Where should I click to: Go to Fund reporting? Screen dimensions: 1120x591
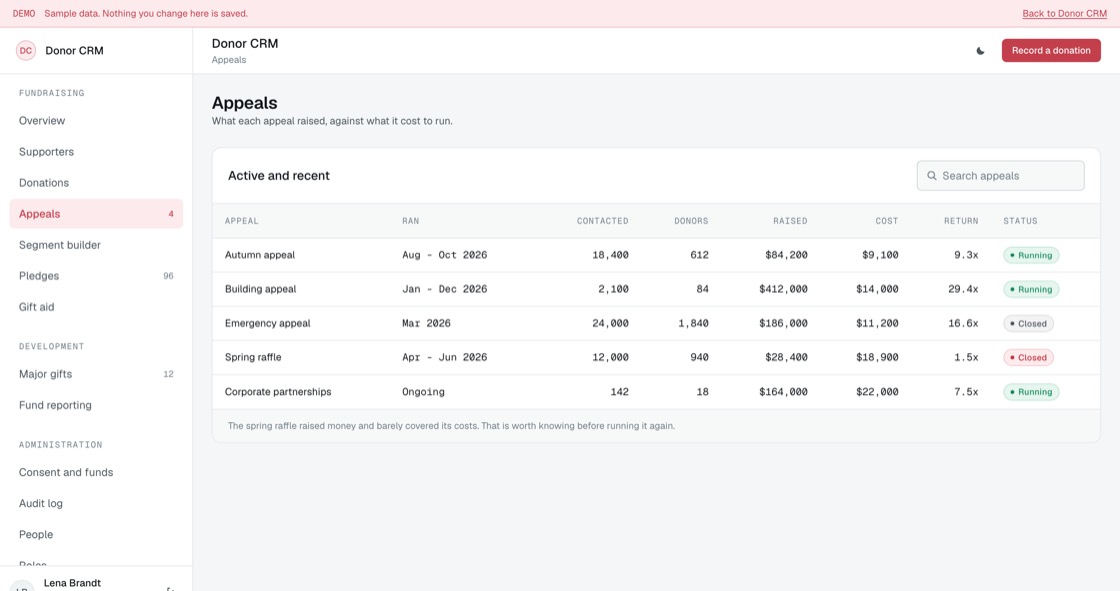click(96, 405)
